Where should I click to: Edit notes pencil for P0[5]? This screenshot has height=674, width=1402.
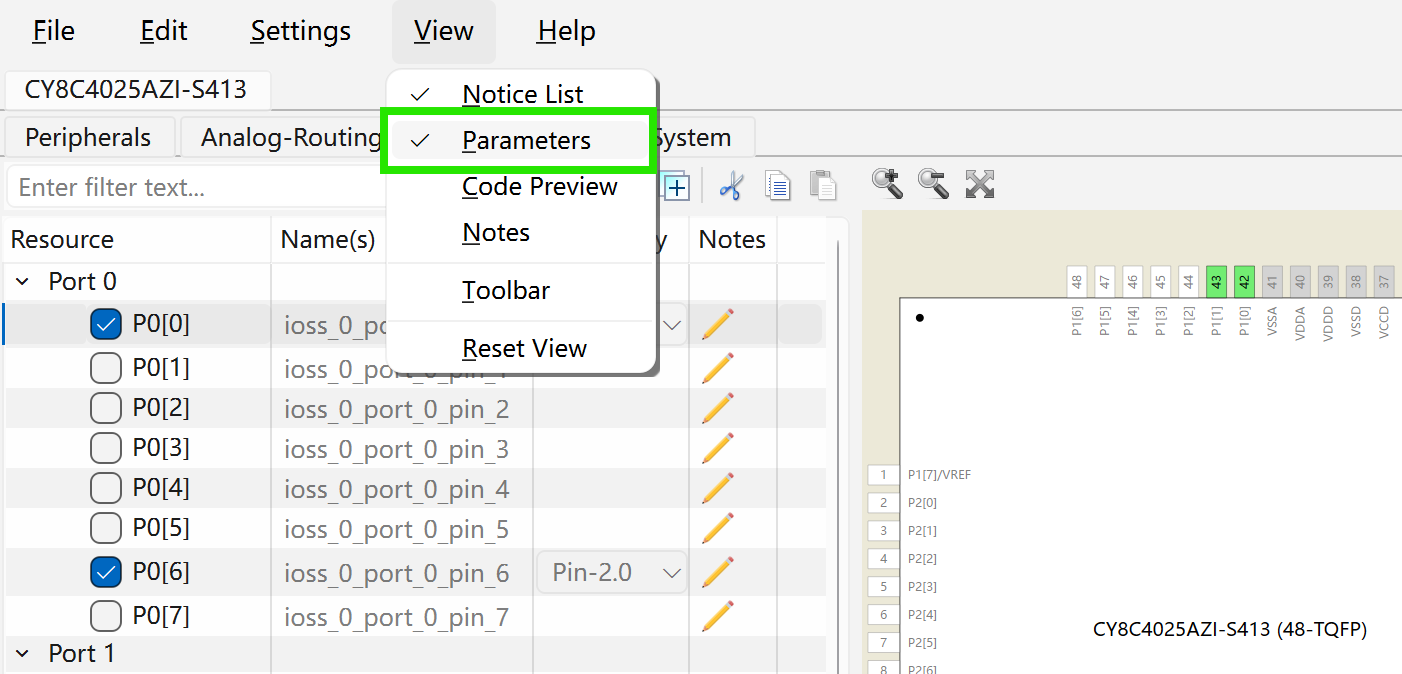coord(718,528)
